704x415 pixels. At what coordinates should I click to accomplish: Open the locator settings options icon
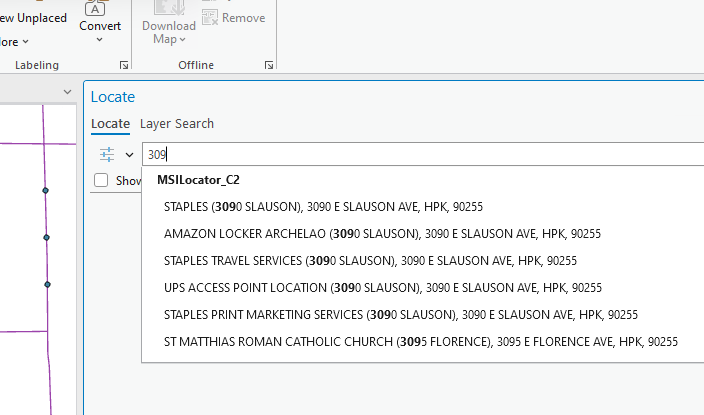pos(107,155)
